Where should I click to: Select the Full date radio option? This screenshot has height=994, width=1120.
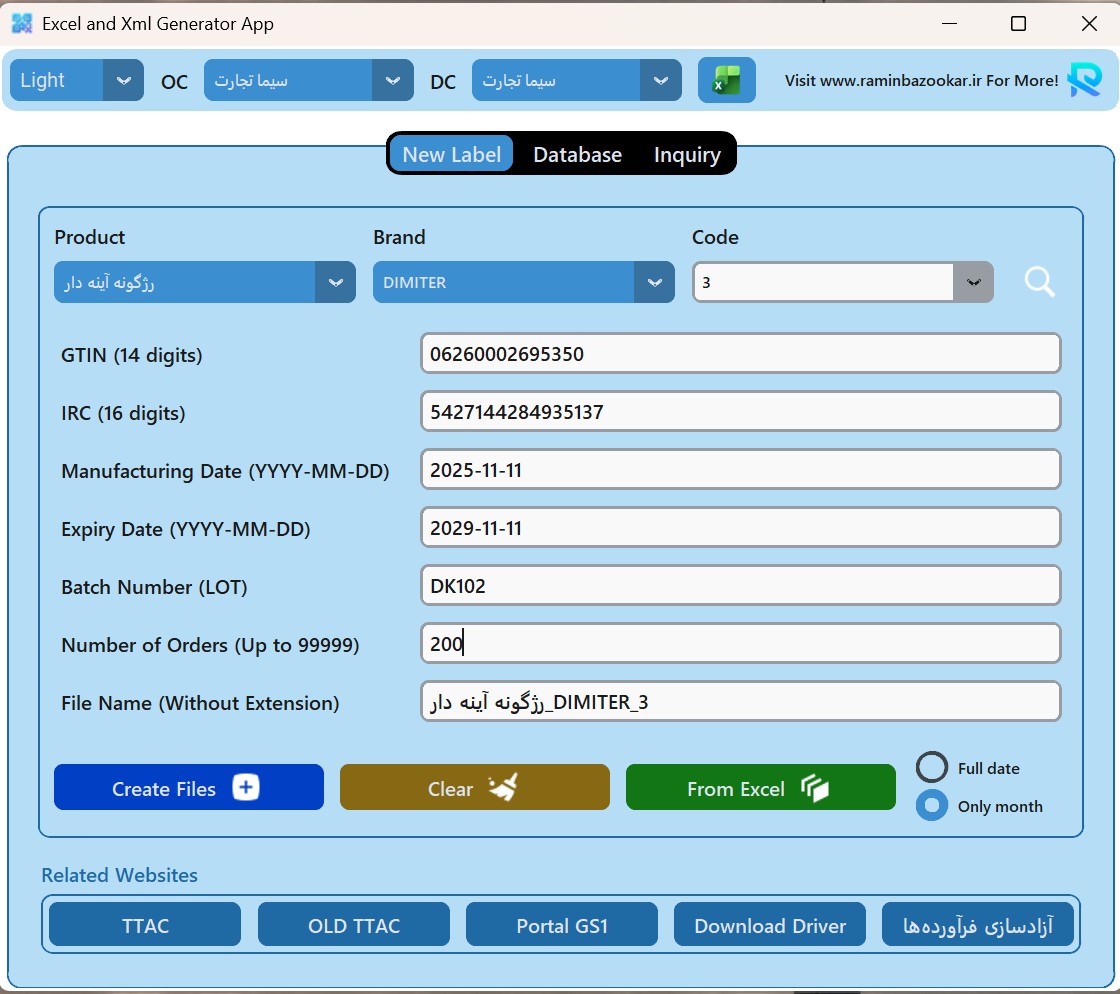tap(932, 768)
